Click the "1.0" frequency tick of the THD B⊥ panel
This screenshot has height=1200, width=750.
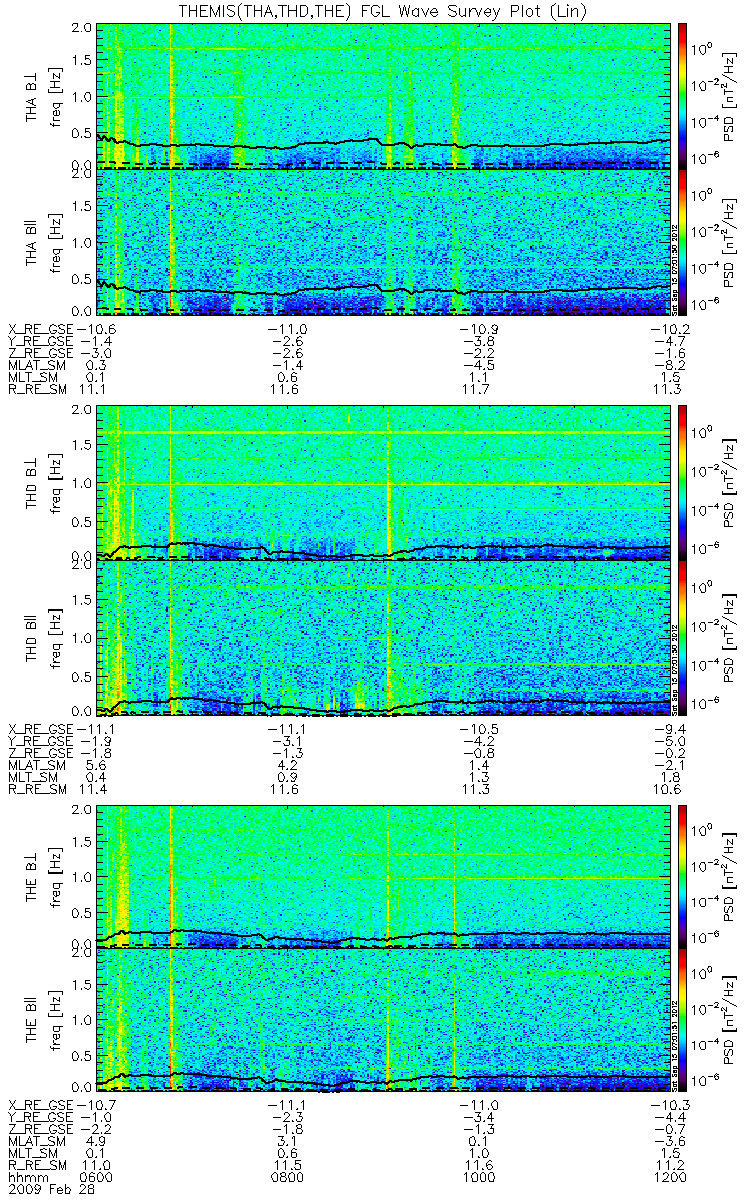tap(80, 483)
